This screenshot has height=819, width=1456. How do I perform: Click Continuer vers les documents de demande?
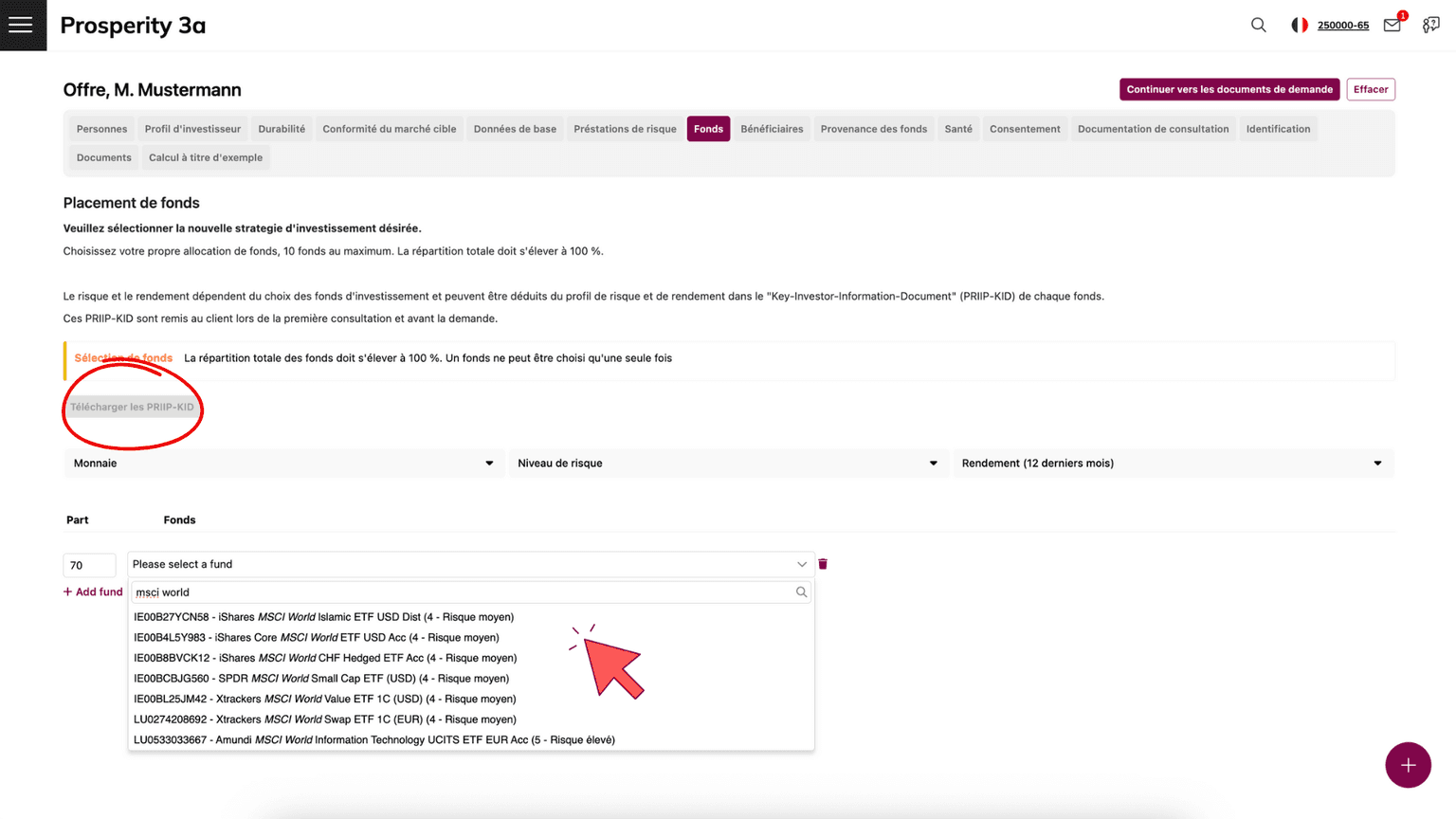[1228, 89]
